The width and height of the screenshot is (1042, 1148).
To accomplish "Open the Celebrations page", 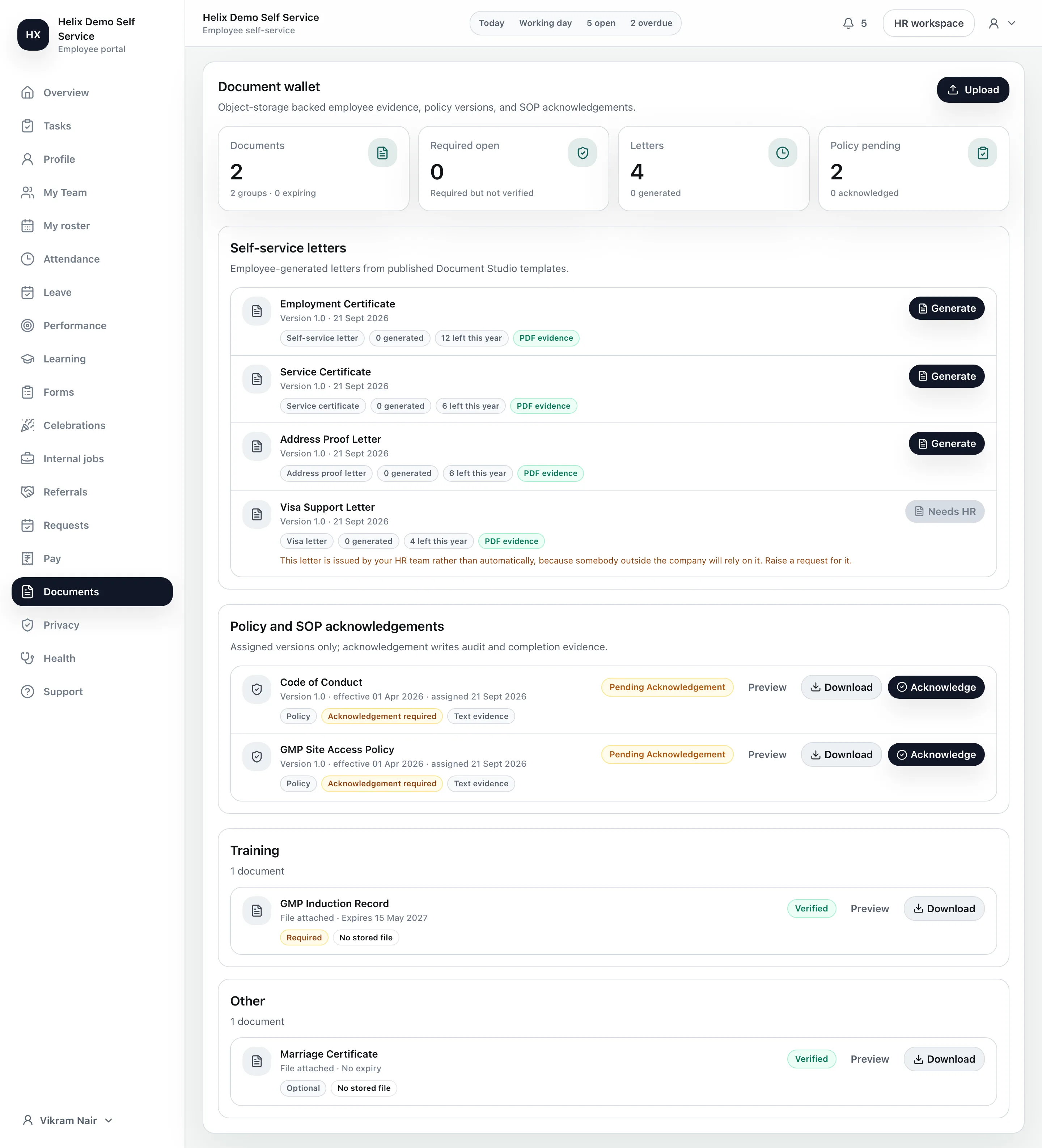I will coord(92,425).
